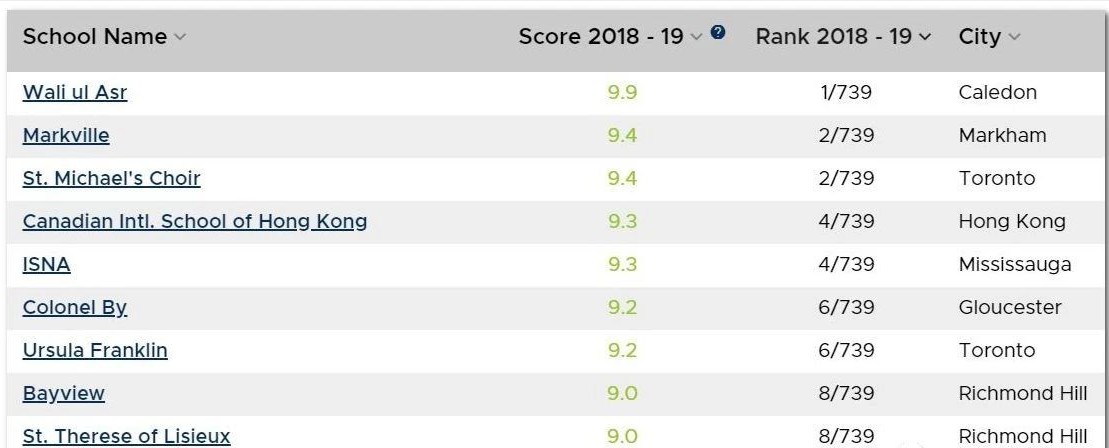The image size is (1109, 448).
Task: Click the Score 2018 - 19 header text
Action: coord(600,37)
